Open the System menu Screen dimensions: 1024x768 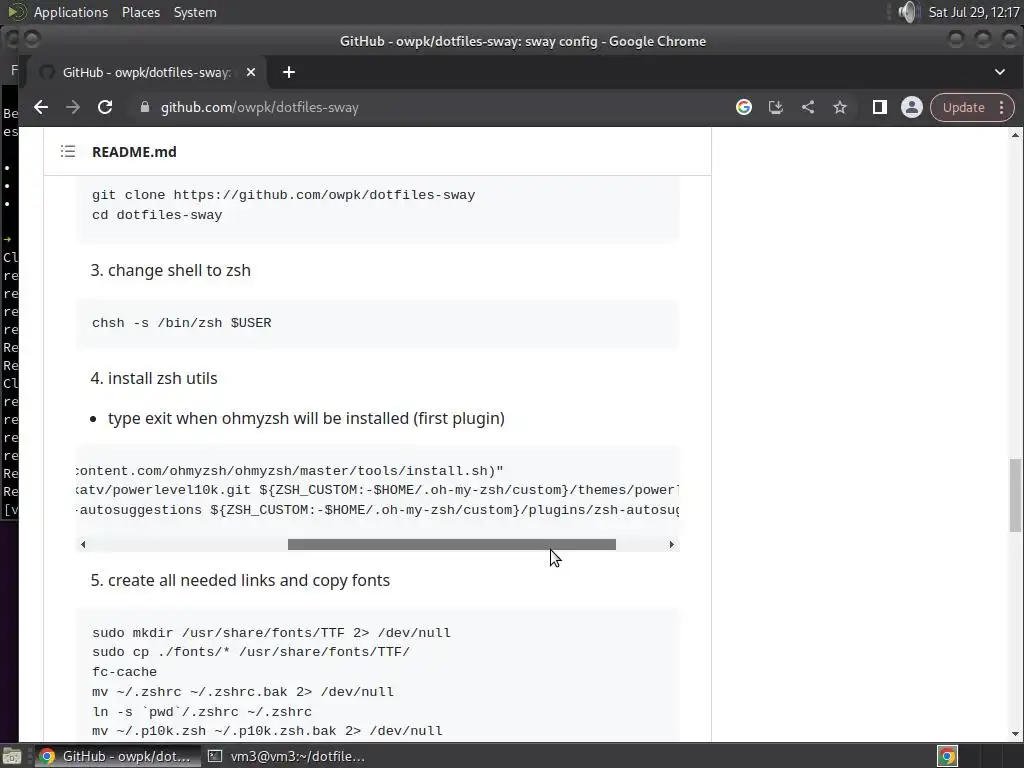[195, 12]
